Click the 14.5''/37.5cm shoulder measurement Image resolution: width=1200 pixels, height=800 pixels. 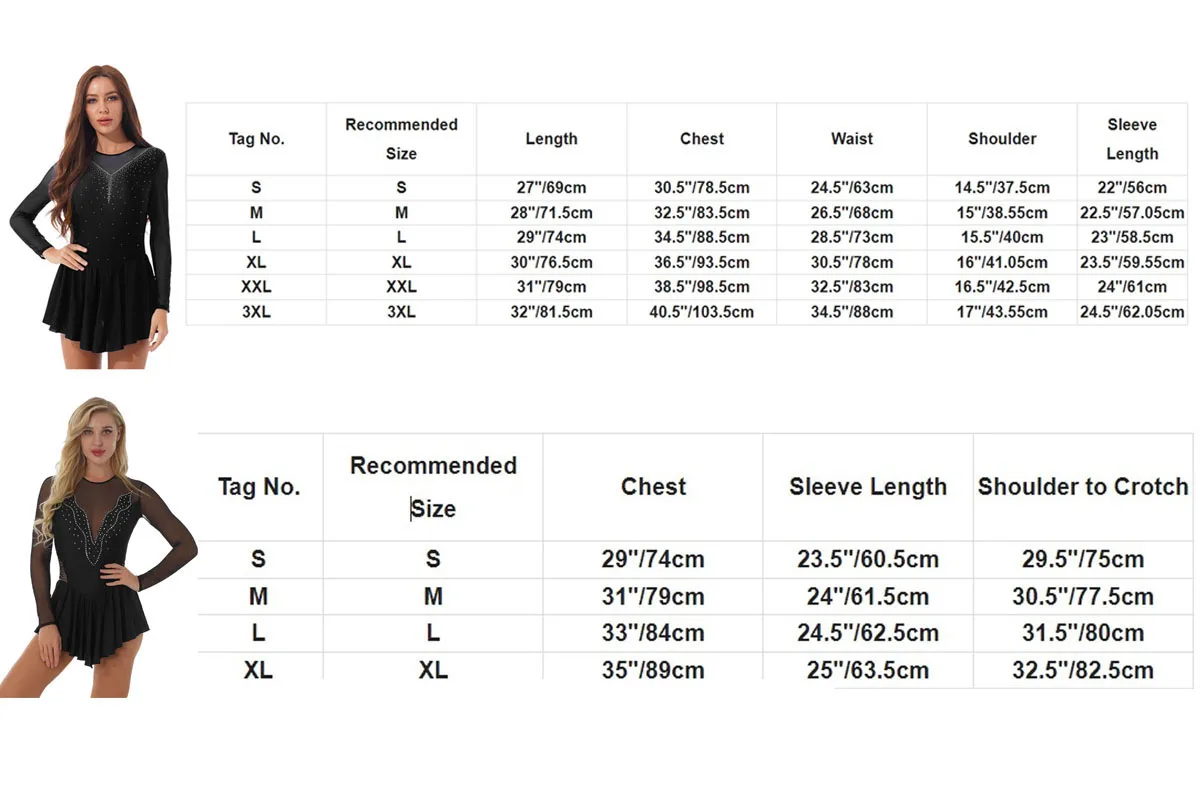1002,188
